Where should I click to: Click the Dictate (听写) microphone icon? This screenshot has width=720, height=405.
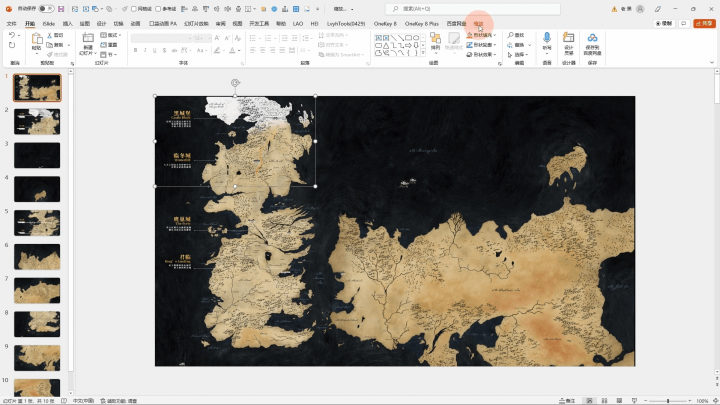point(547,38)
